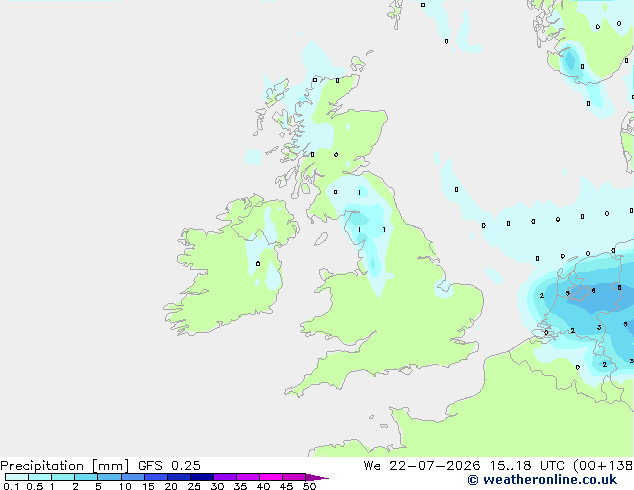Click the 10–15 mm legend color swatch
The image size is (634, 490).
[133, 477]
